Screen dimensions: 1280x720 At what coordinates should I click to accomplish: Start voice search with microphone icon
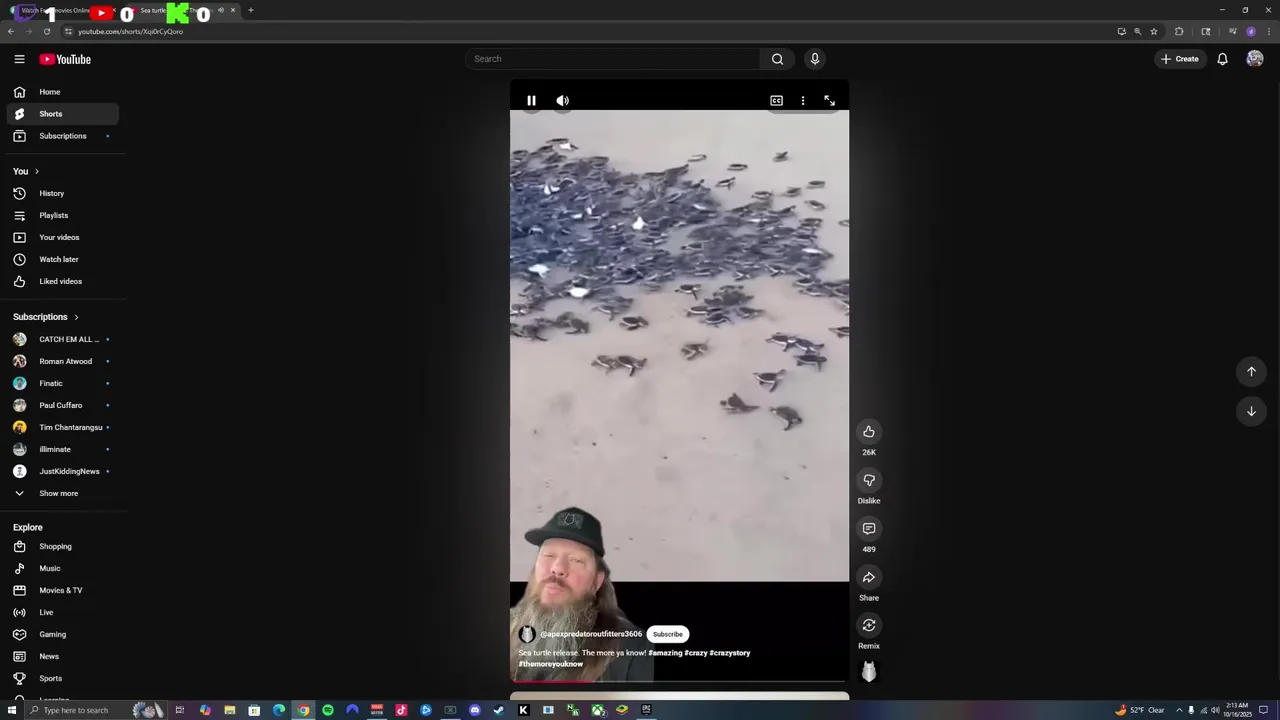point(815,59)
